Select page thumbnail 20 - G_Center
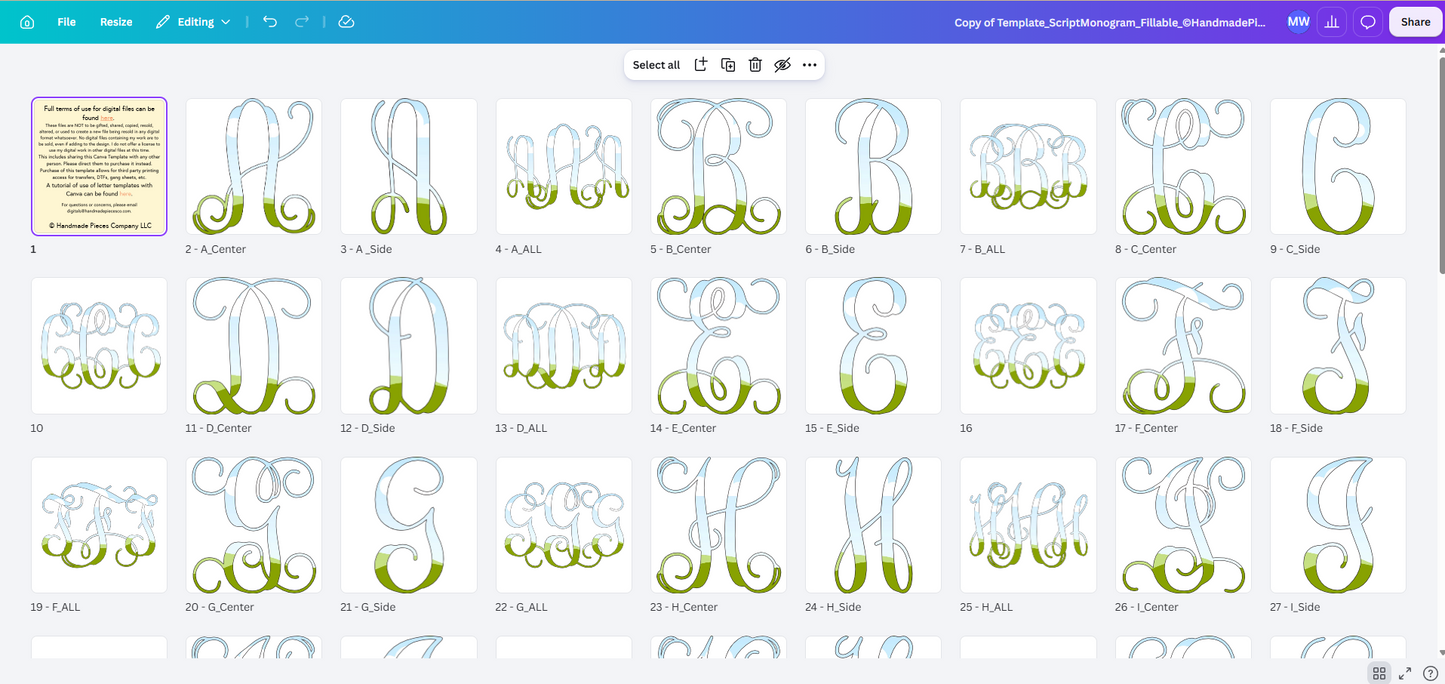Screen dimensions: 1445x684 coord(254,524)
